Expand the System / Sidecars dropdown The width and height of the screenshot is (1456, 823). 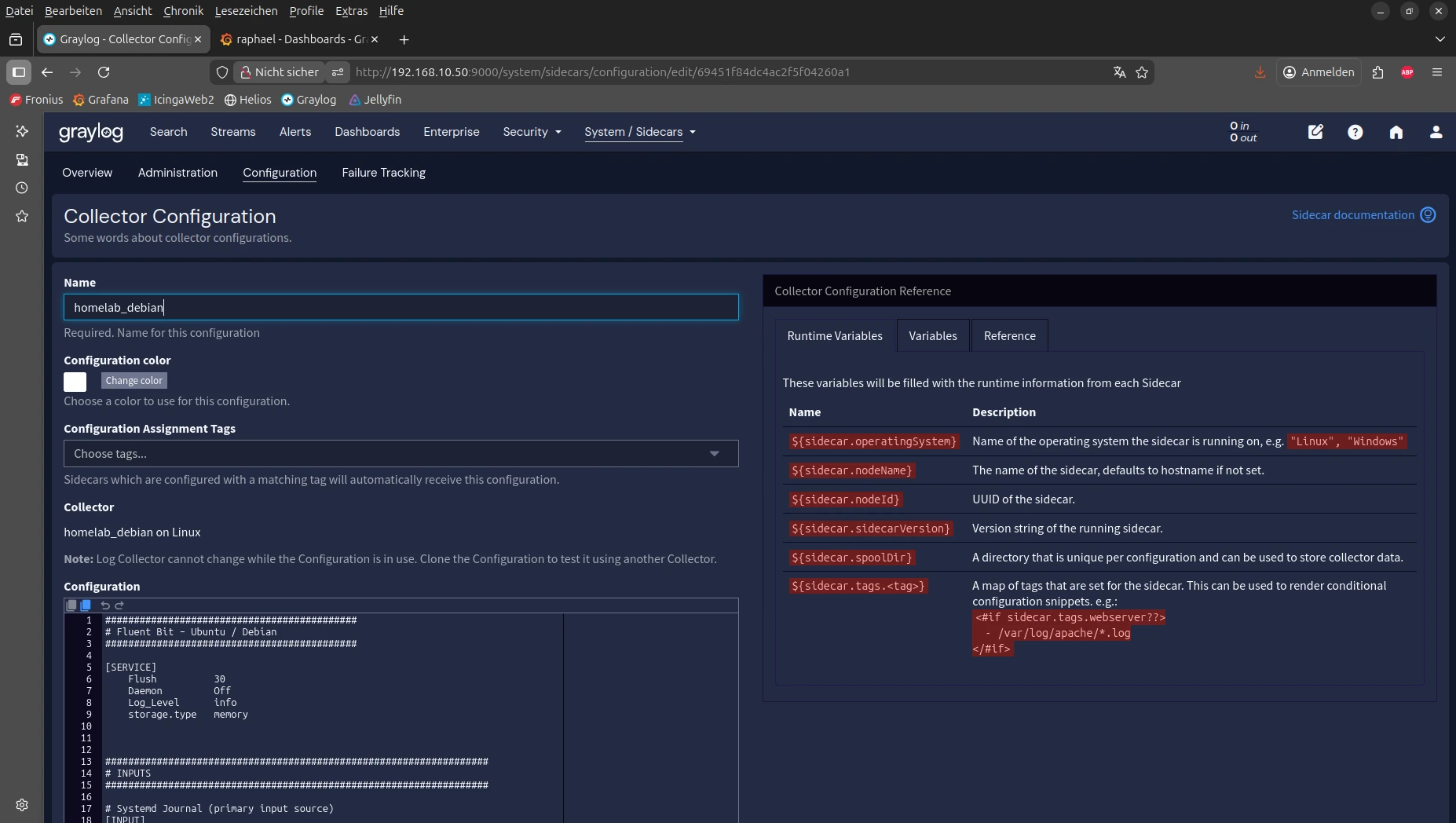[639, 132]
